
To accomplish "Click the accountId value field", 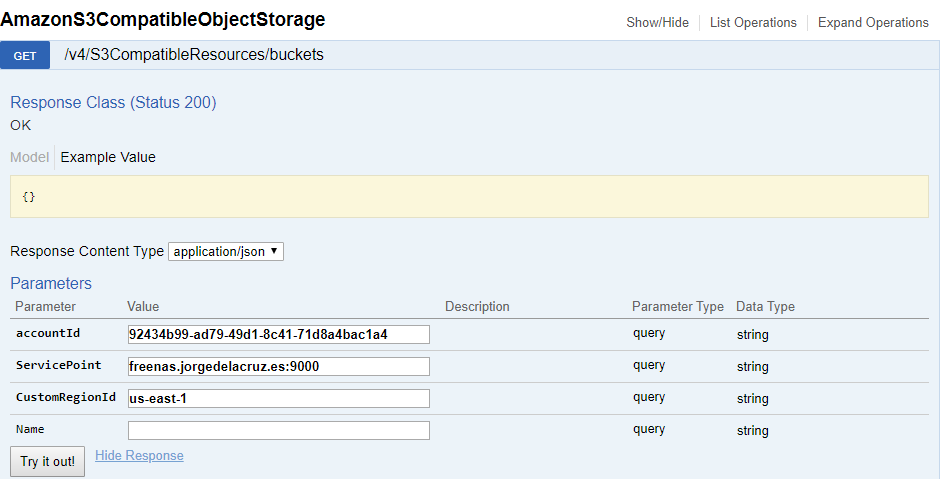I will [279, 335].
